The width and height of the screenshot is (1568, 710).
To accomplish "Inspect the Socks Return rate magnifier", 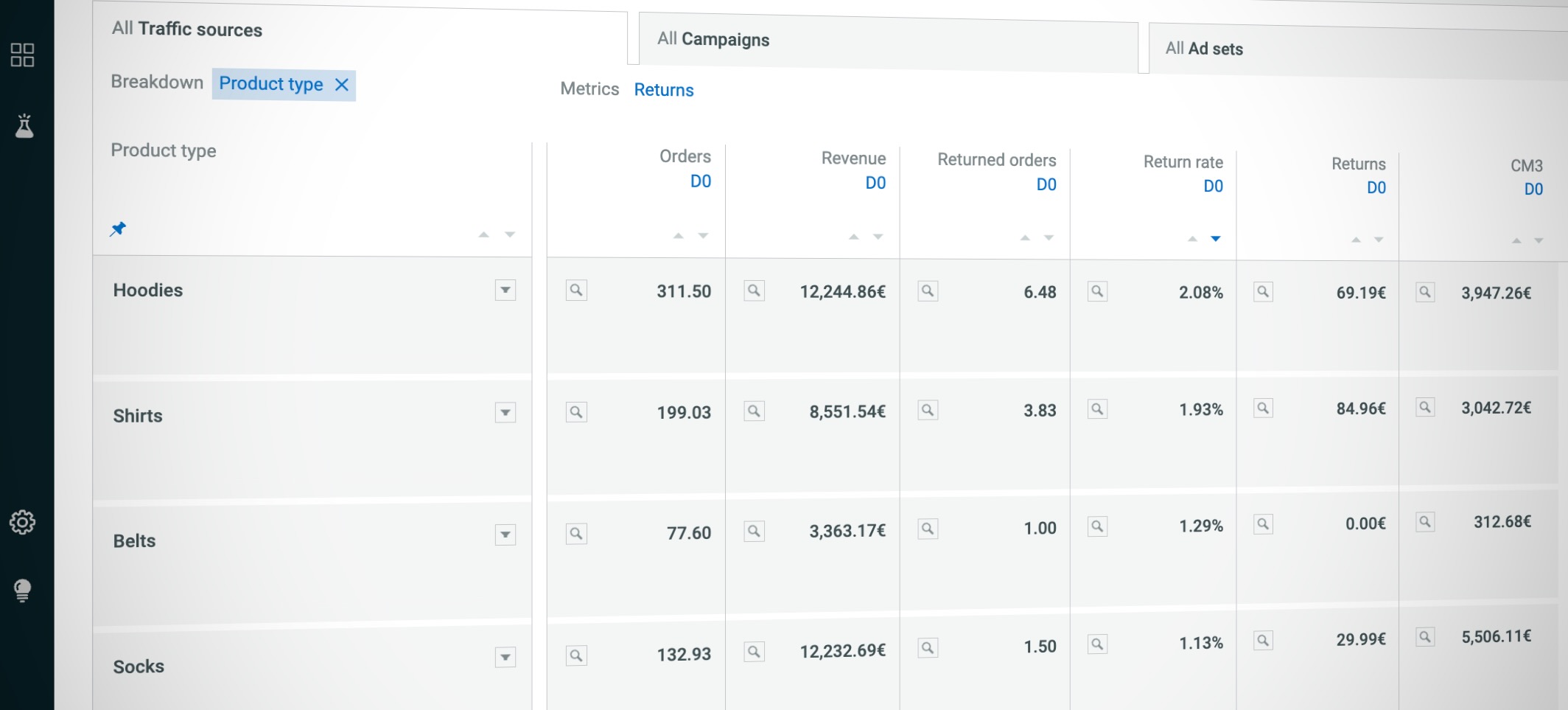I will [1097, 644].
